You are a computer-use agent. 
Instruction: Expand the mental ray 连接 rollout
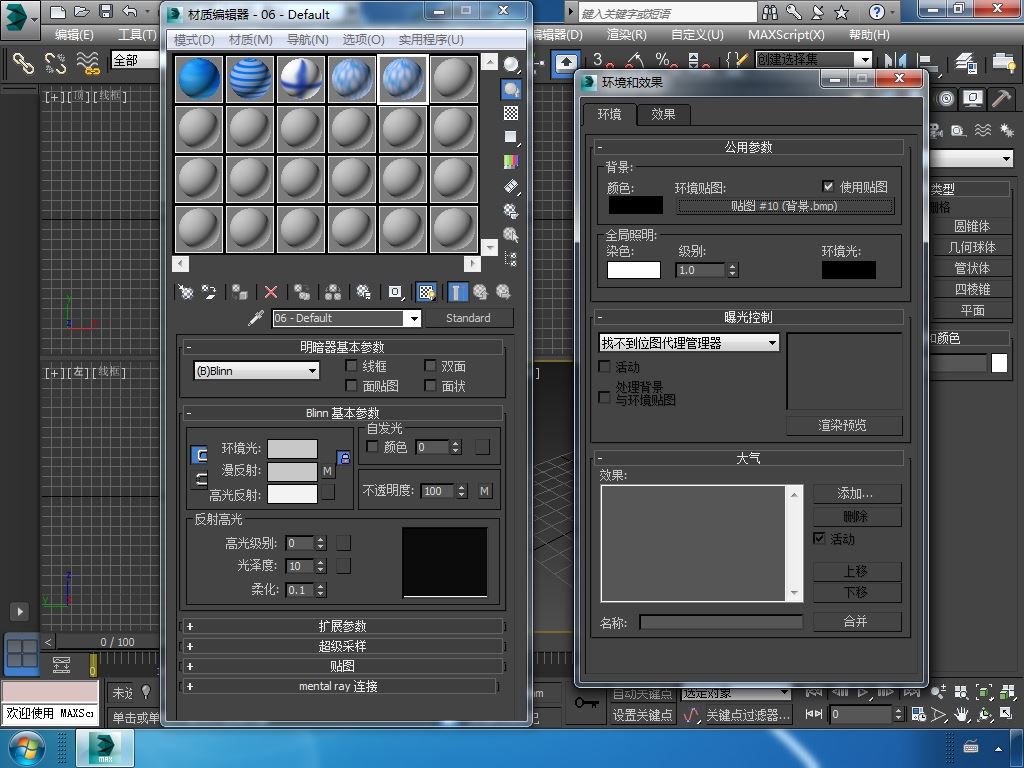click(340, 686)
